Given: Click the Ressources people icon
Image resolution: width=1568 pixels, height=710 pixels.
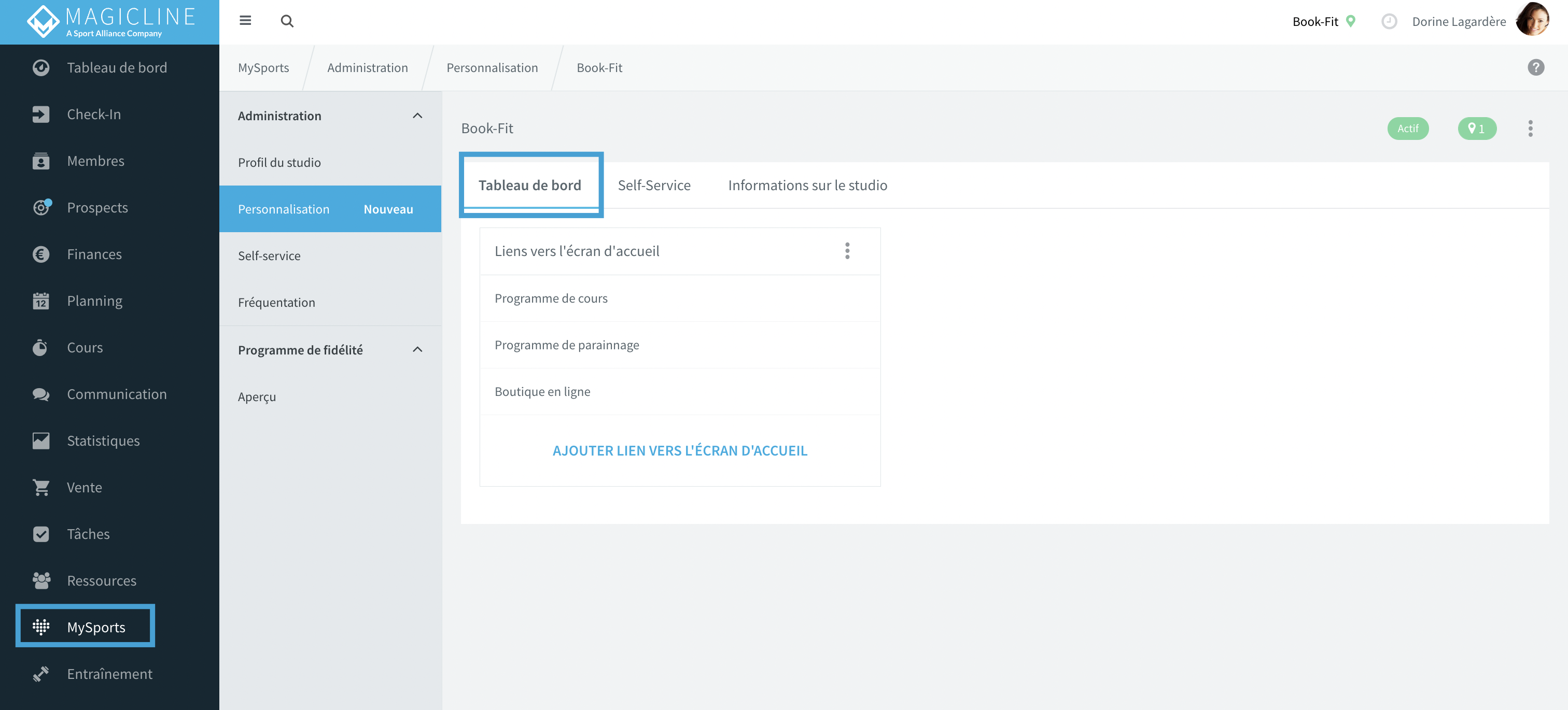Looking at the screenshot, I should [x=41, y=580].
